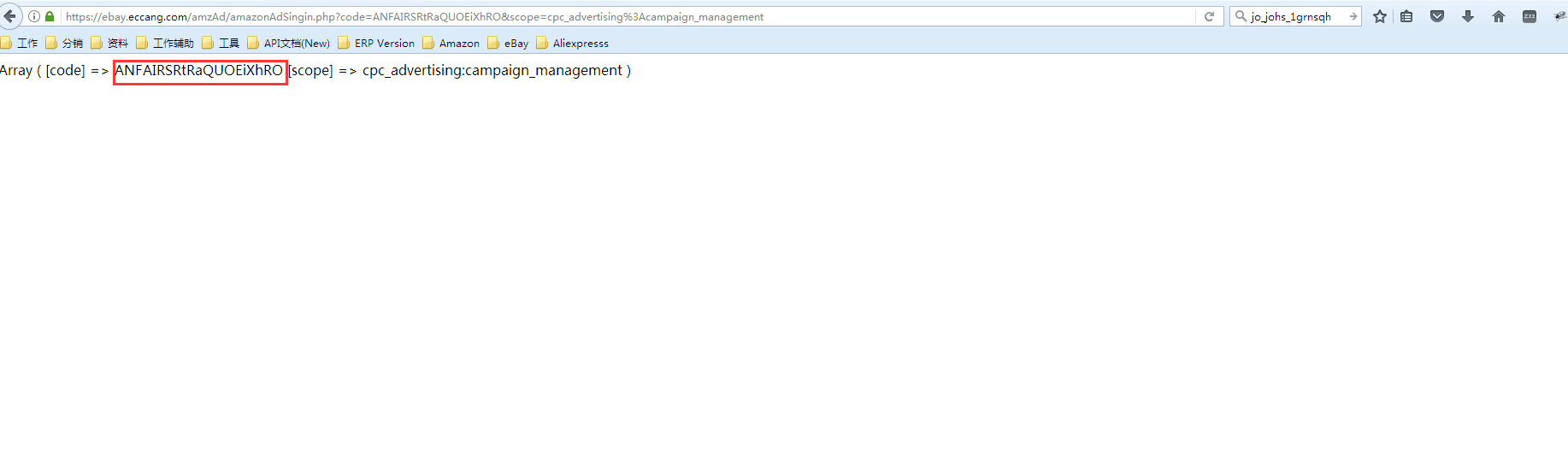Screen dimensions: 1568x470
Task: Reload the current page
Action: (x=1209, y=16)
